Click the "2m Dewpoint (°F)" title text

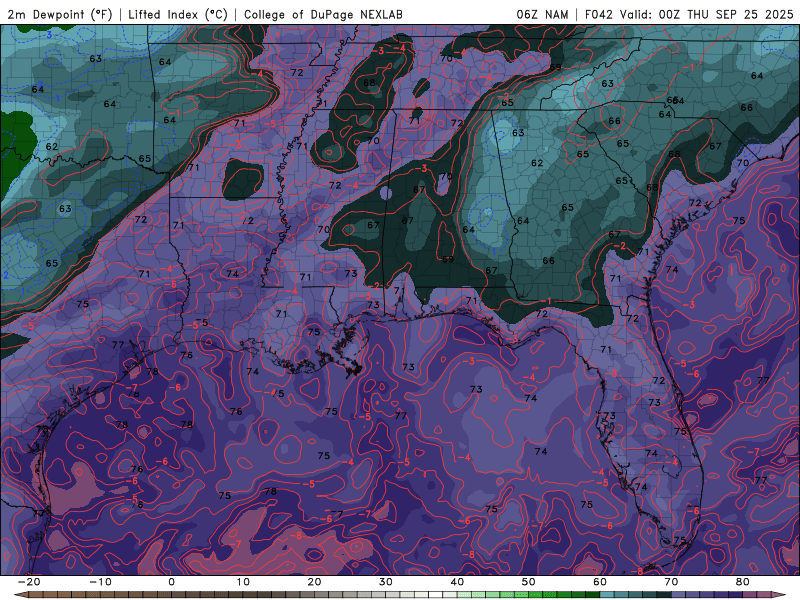pos(59,14)
